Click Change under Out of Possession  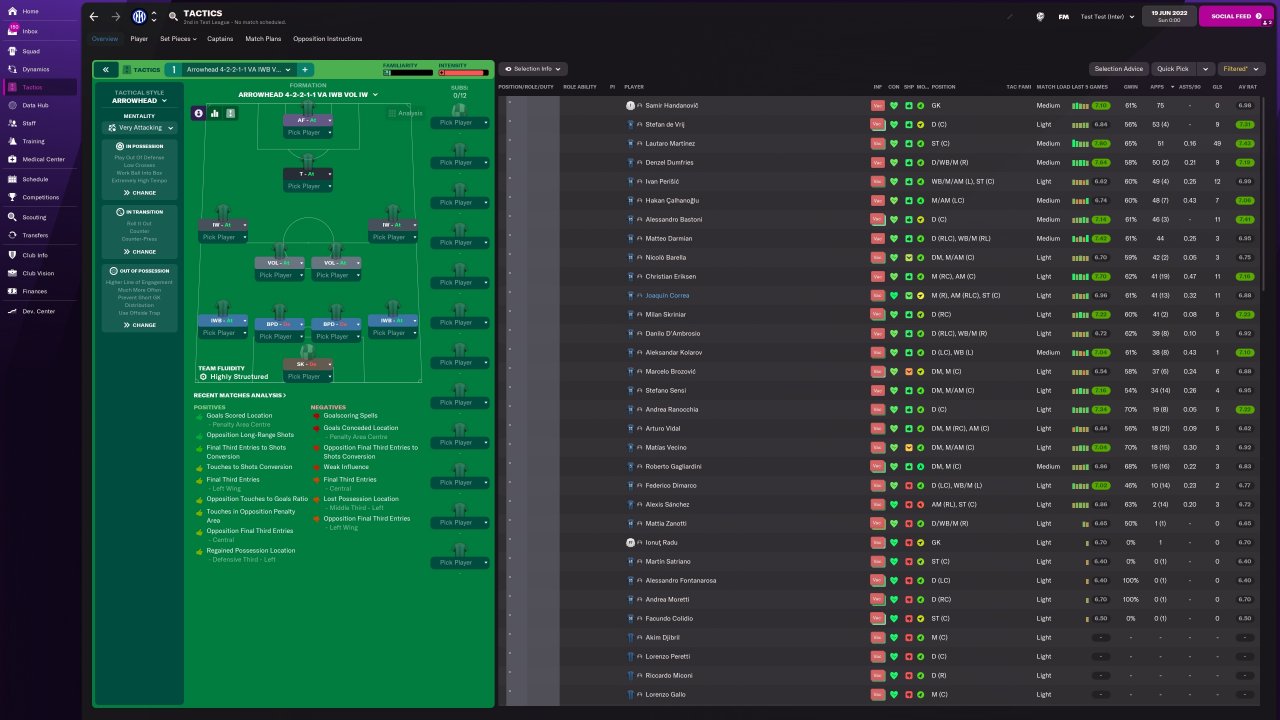(x=140, y=325)
